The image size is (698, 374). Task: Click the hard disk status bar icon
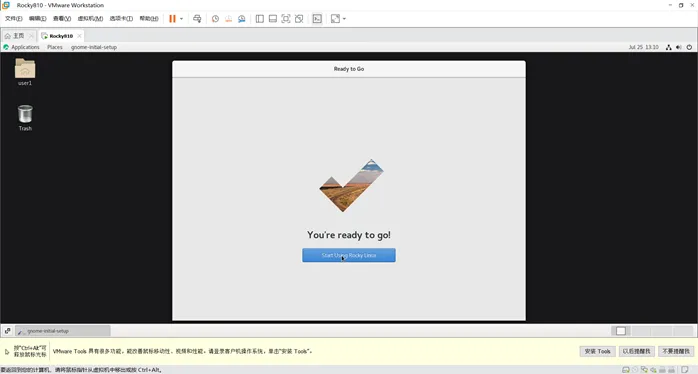[625, 370]
